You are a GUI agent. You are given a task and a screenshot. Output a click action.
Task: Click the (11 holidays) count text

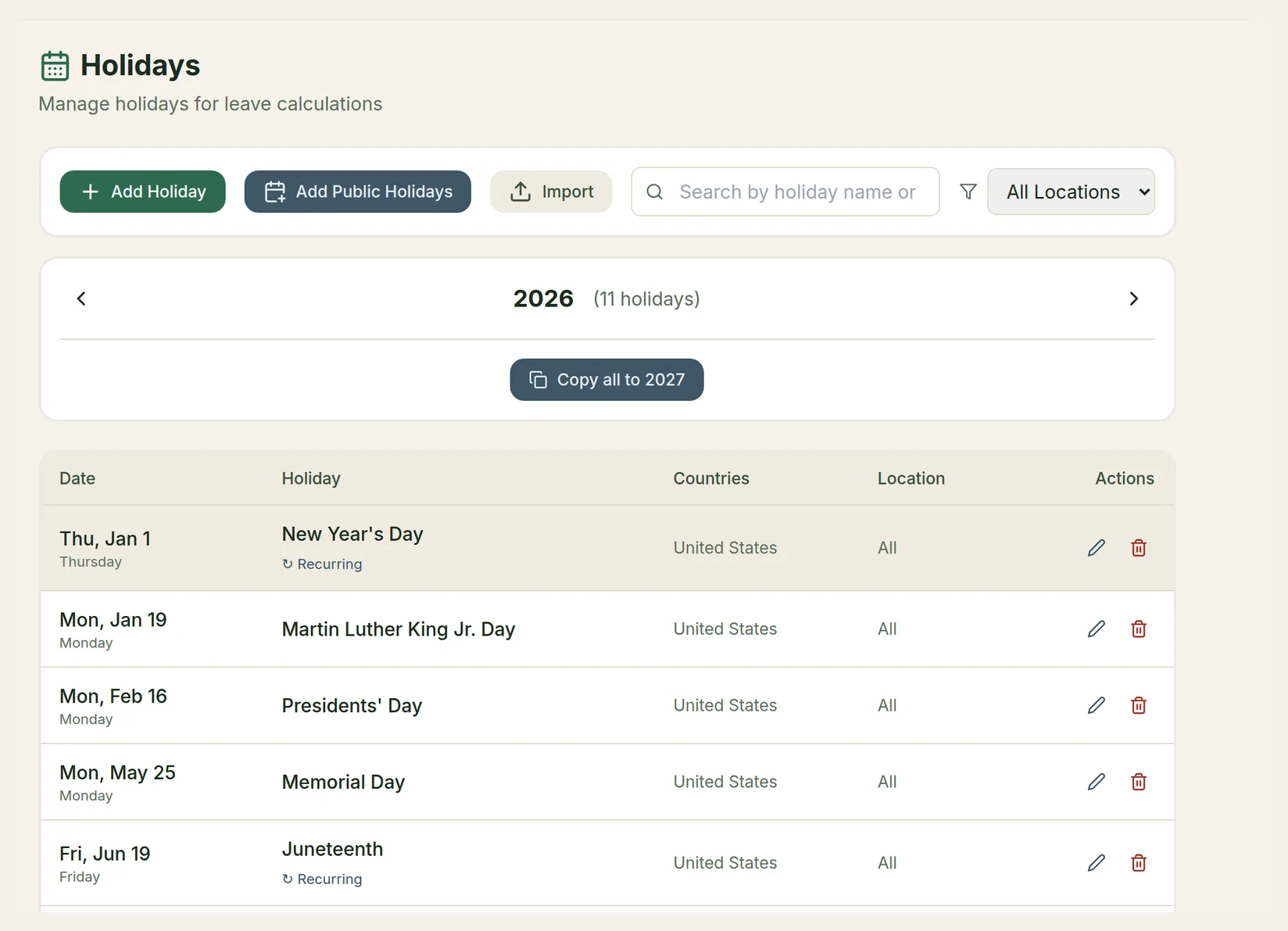pos(646,299)
